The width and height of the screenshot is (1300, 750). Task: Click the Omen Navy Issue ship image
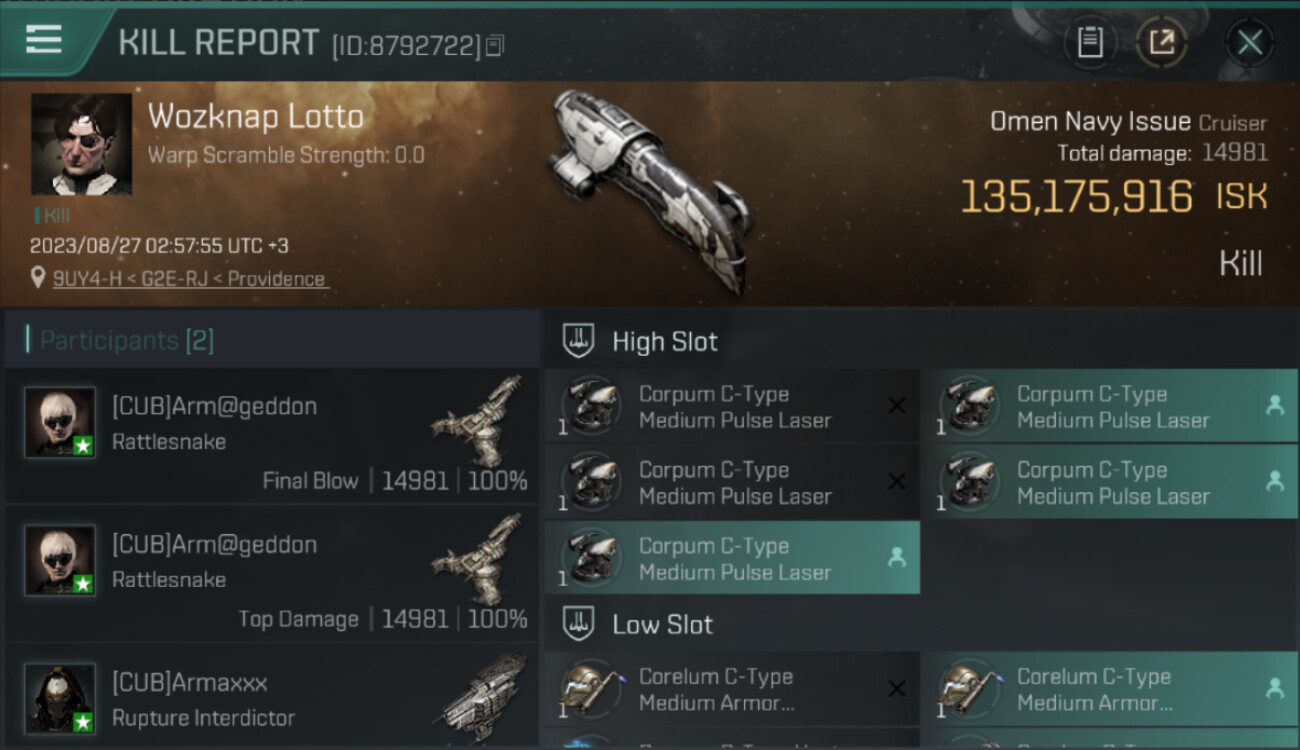tap(648, 190)
